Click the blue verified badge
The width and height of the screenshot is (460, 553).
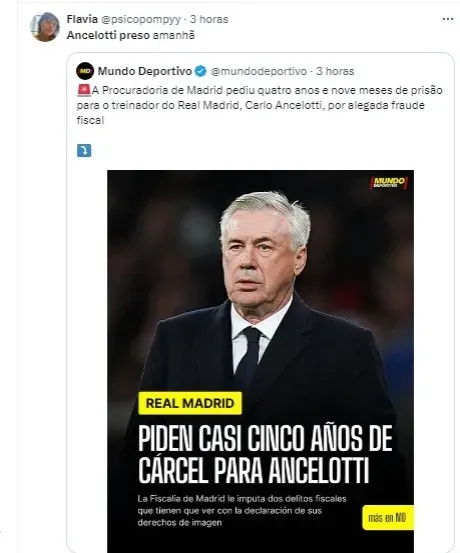click(x=201, y=71)
